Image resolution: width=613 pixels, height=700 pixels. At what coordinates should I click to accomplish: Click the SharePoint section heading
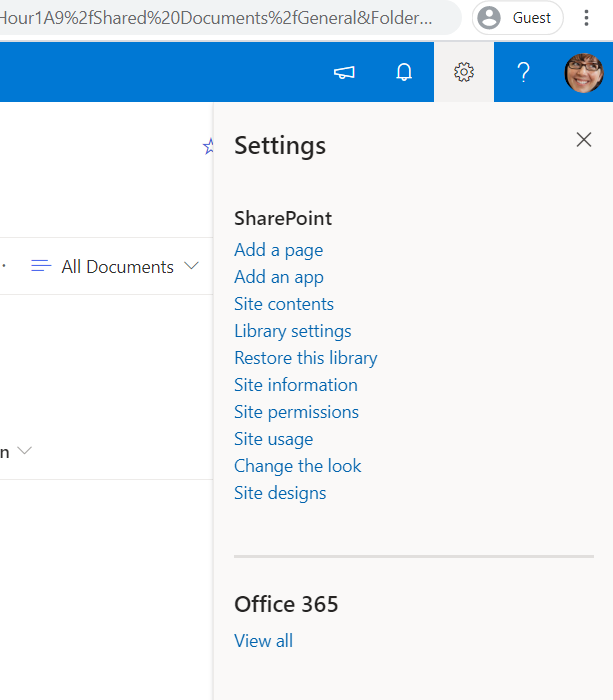coord(283,219)
